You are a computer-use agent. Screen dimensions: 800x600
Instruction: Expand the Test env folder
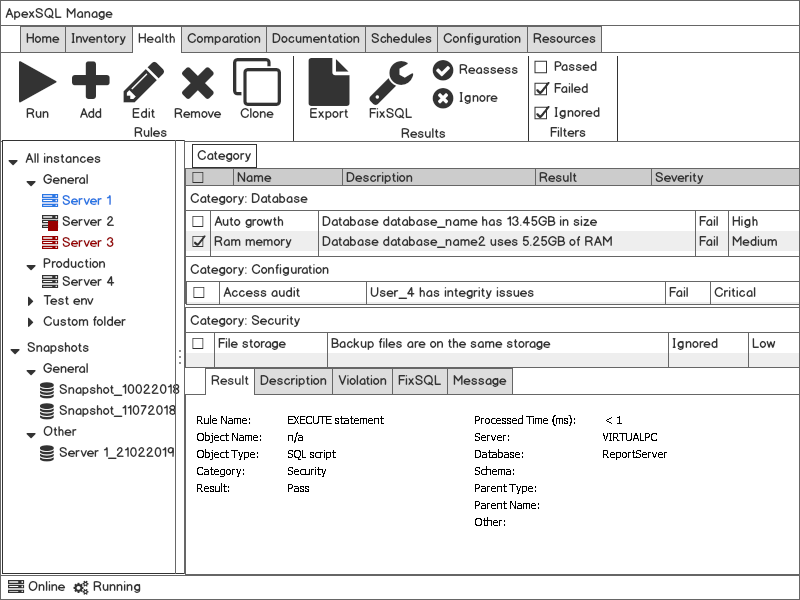[31, 302]
